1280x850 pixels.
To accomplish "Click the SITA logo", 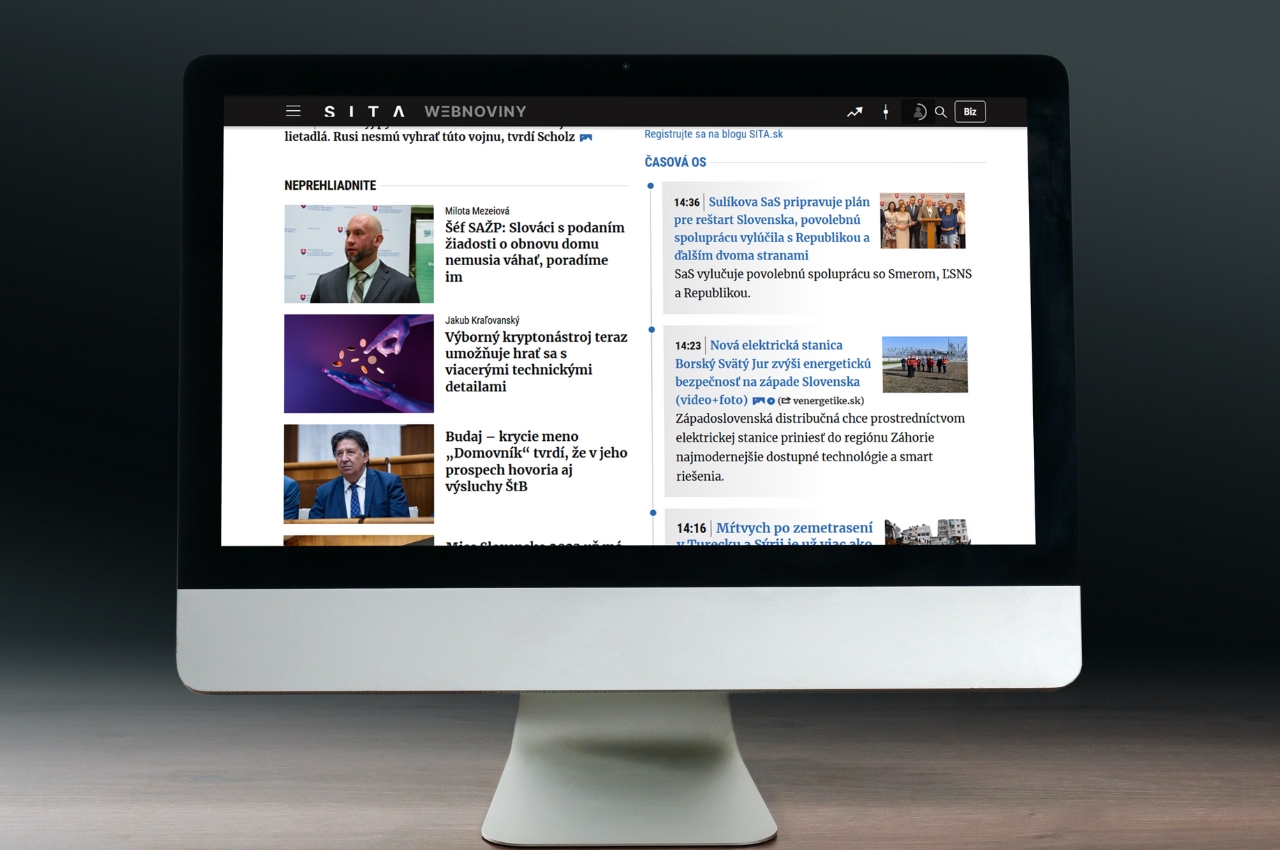I will 365,112.
